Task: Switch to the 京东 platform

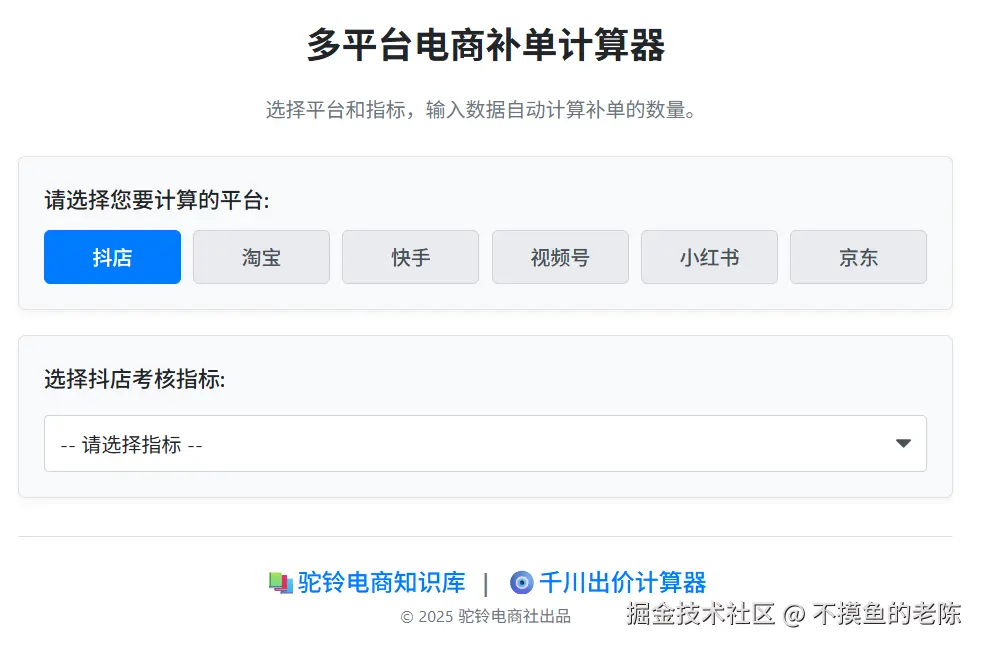Action: 858,257
